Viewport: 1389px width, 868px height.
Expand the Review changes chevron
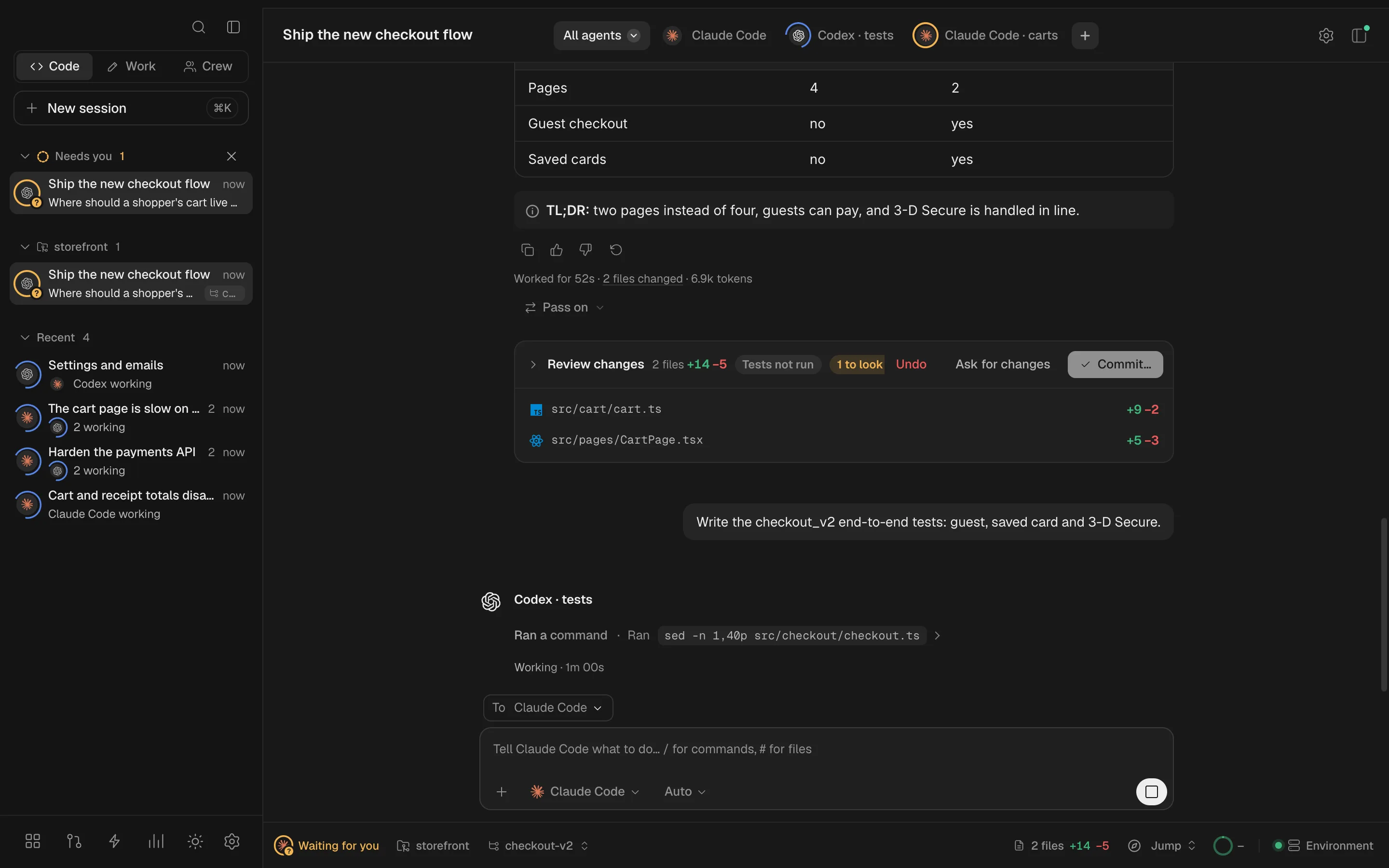coord(533,365)
